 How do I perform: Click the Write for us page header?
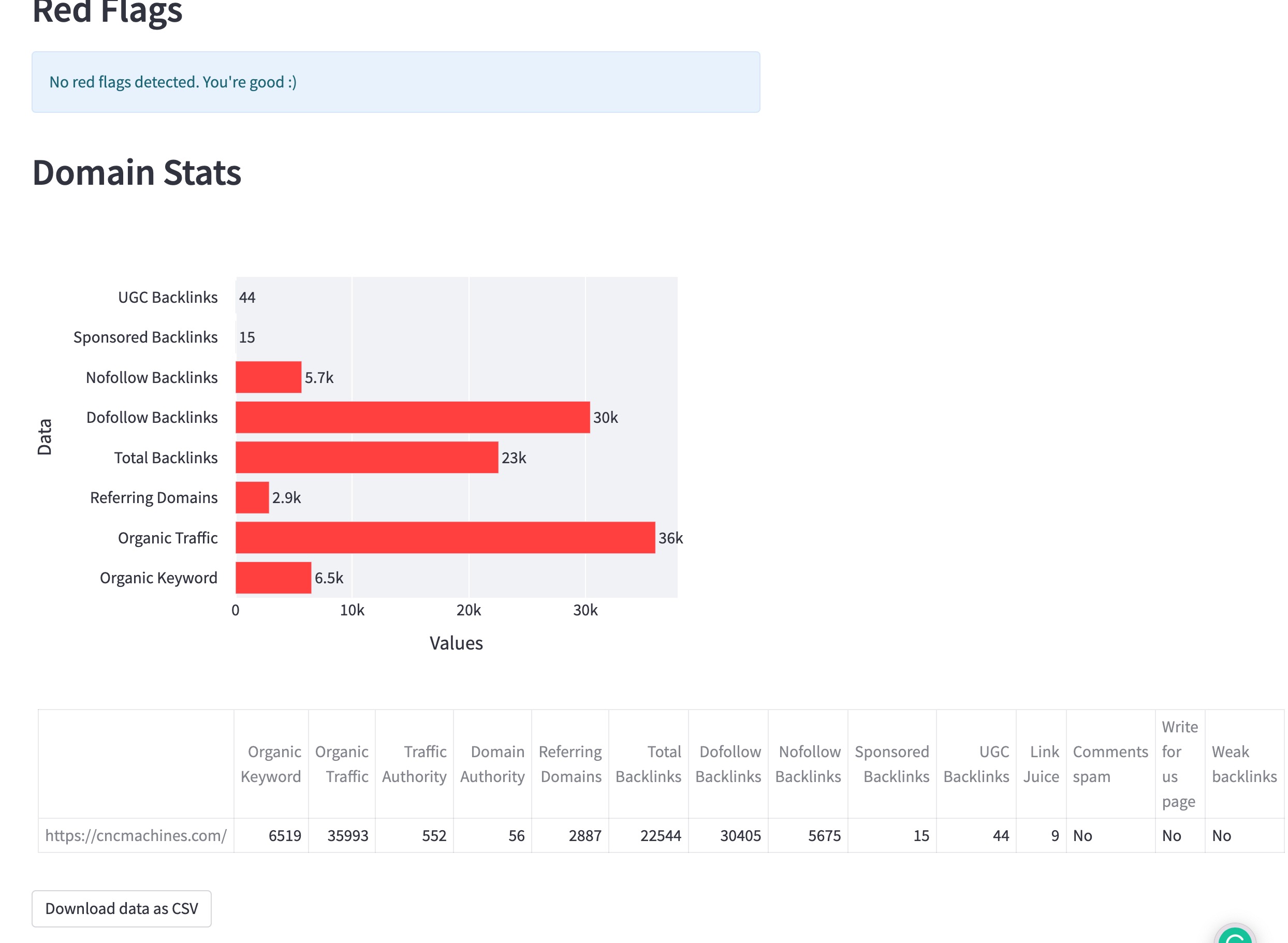(1180, 764)
